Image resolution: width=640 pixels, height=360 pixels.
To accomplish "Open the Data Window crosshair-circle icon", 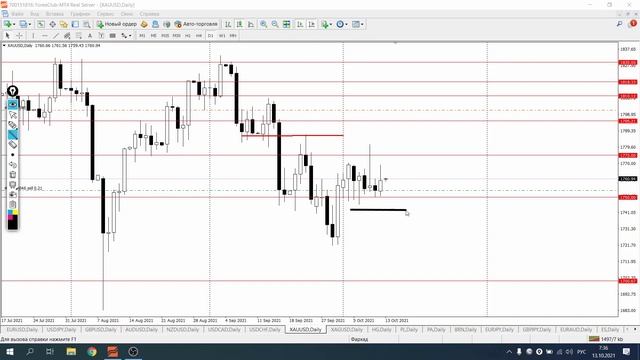I will 52,24.
